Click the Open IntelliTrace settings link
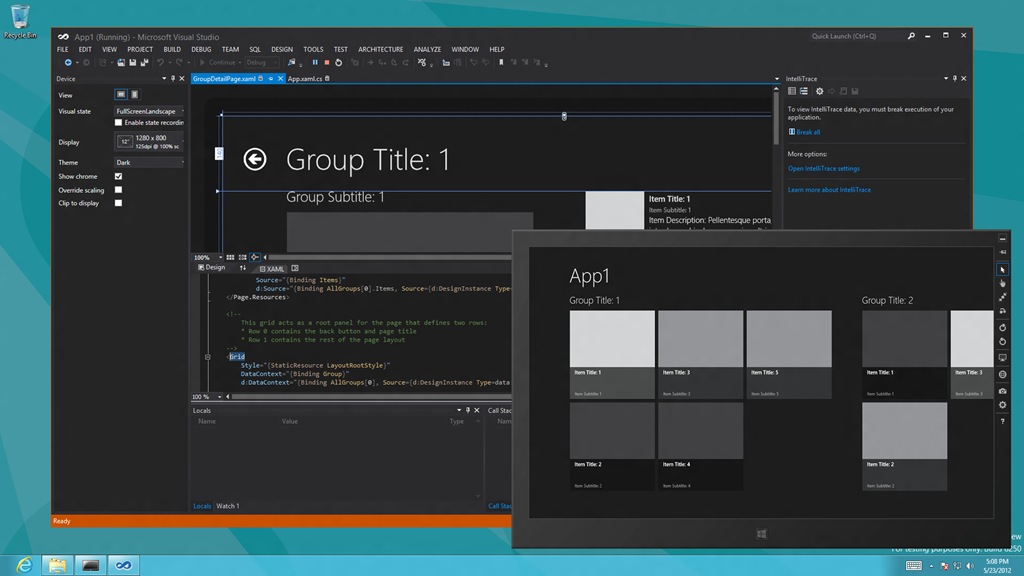This screenshot has height=576, width=1024. 823,169
